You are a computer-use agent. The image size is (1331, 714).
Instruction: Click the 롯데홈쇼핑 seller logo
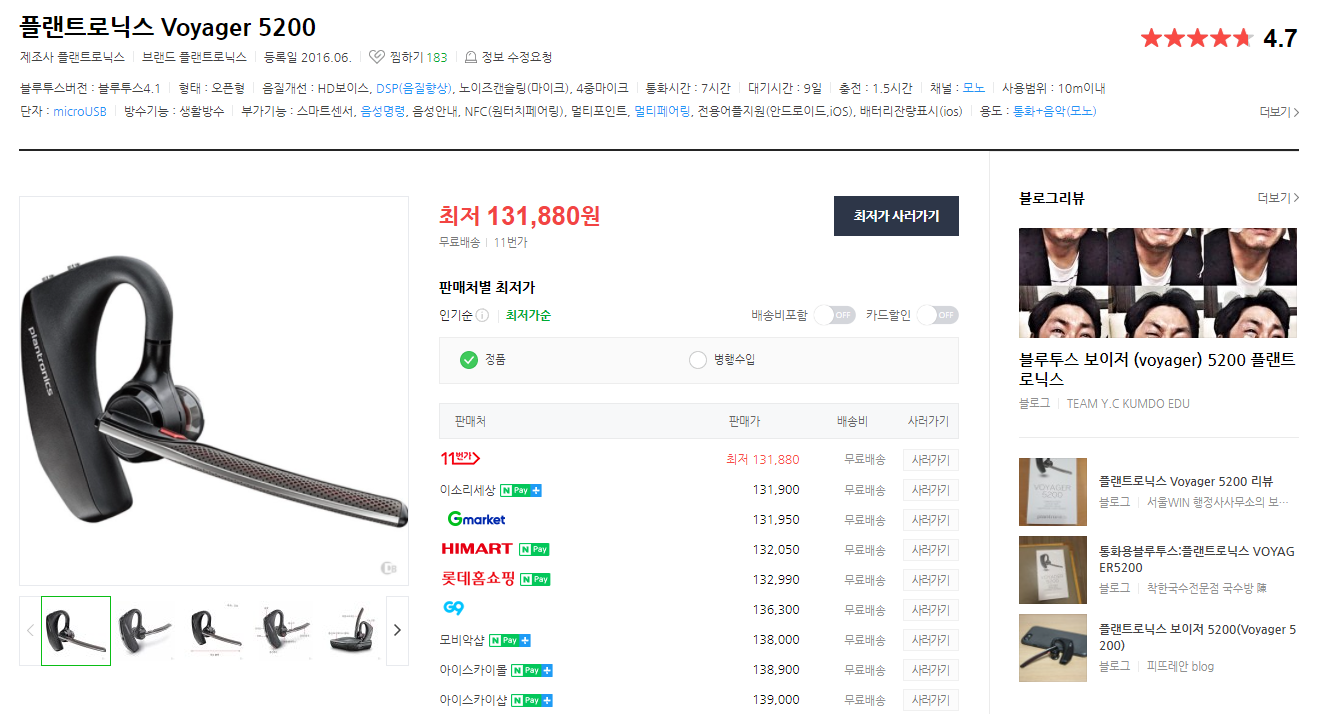click(478, 579)
